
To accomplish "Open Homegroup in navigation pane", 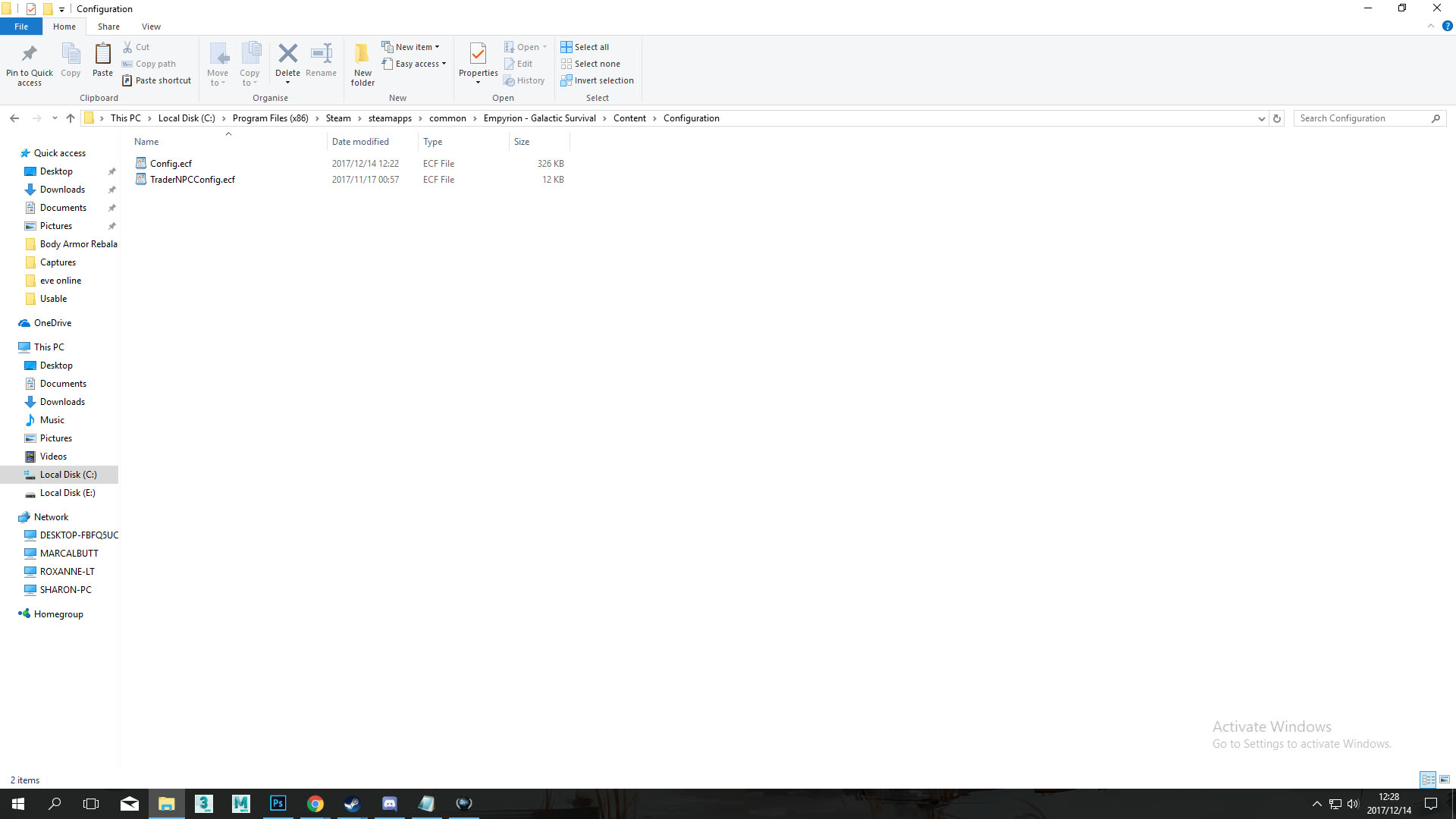I will (x=58, y=614).
